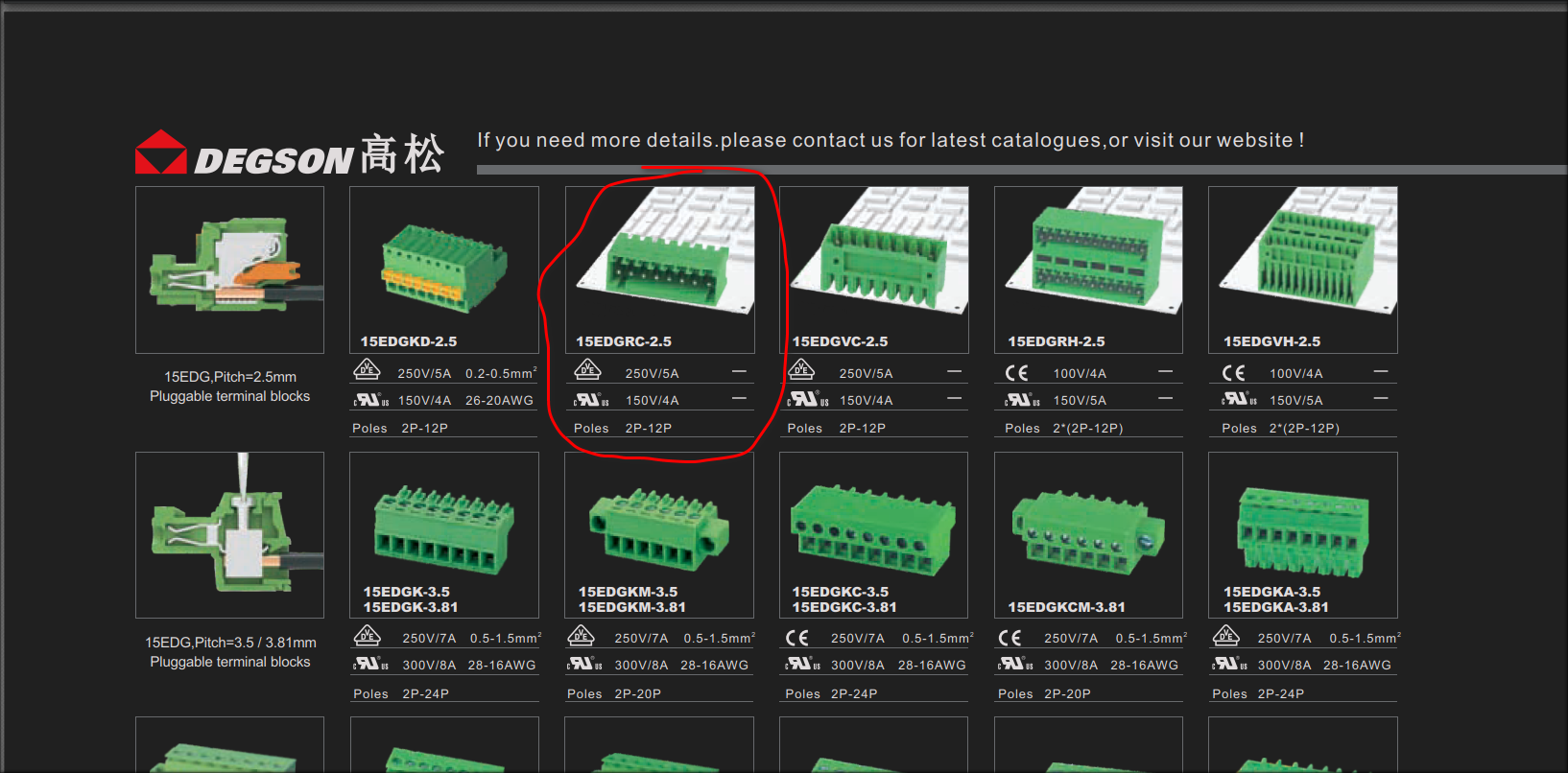This screenshot has height=773, width=1568.
Task: Click UL mark under 15EDGK-3.81
Action: (371, 664)
